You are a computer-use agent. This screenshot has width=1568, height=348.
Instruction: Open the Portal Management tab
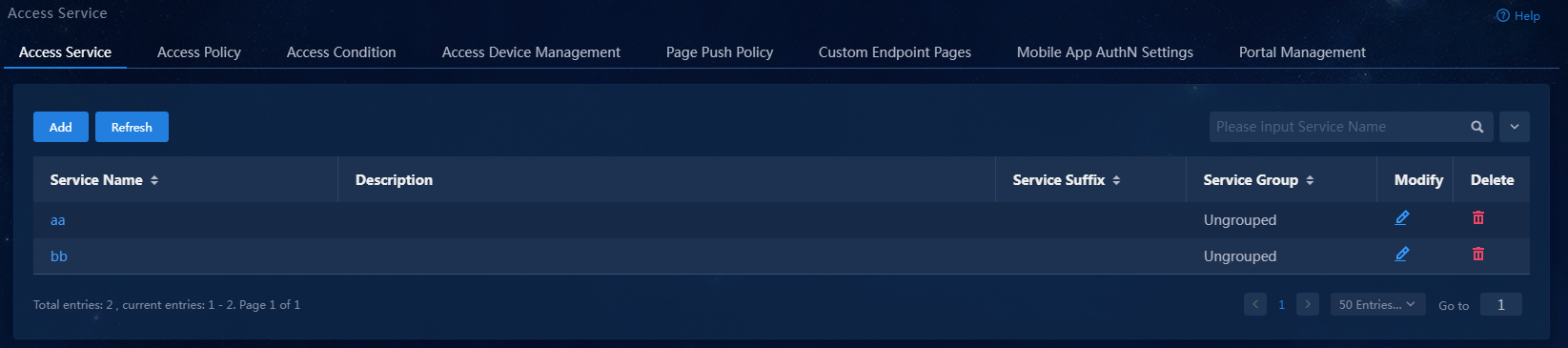(x=1302, y=52)
